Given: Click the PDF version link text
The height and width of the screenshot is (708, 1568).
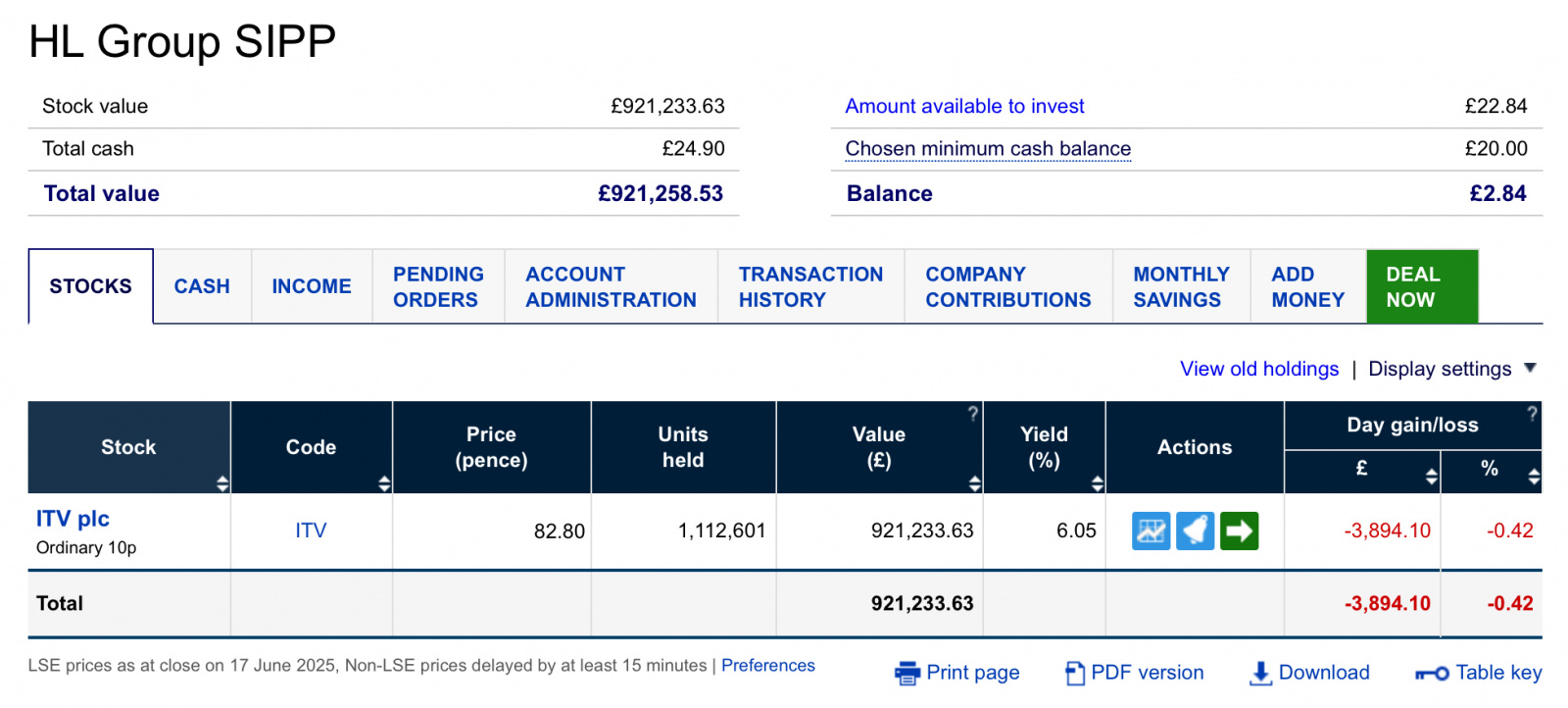Looking at the screenshot, I should coord(1147,673).
